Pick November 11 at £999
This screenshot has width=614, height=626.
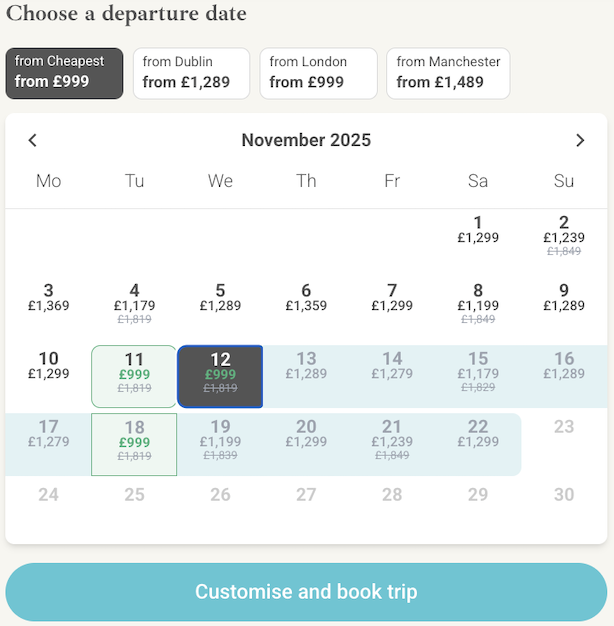pyautogui.click(x=134, y=376)
